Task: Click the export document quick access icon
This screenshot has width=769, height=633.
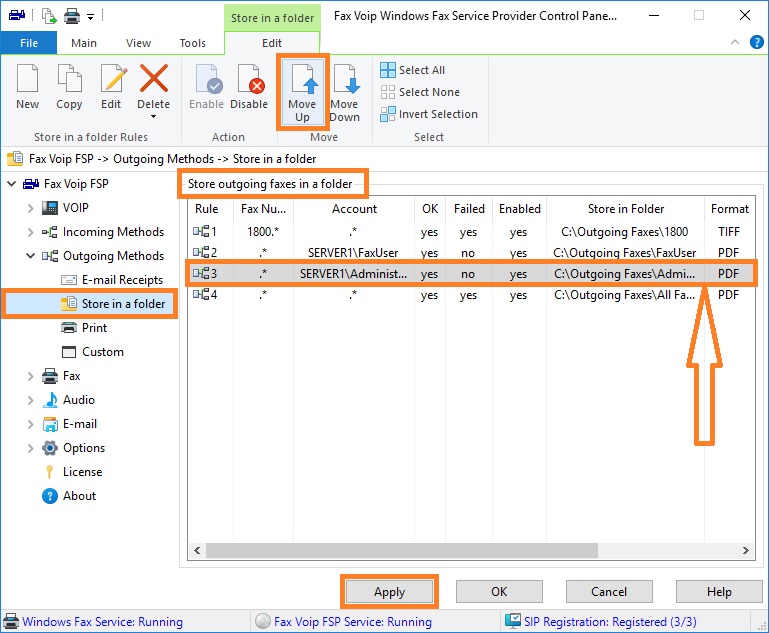Action: (49, 16)
